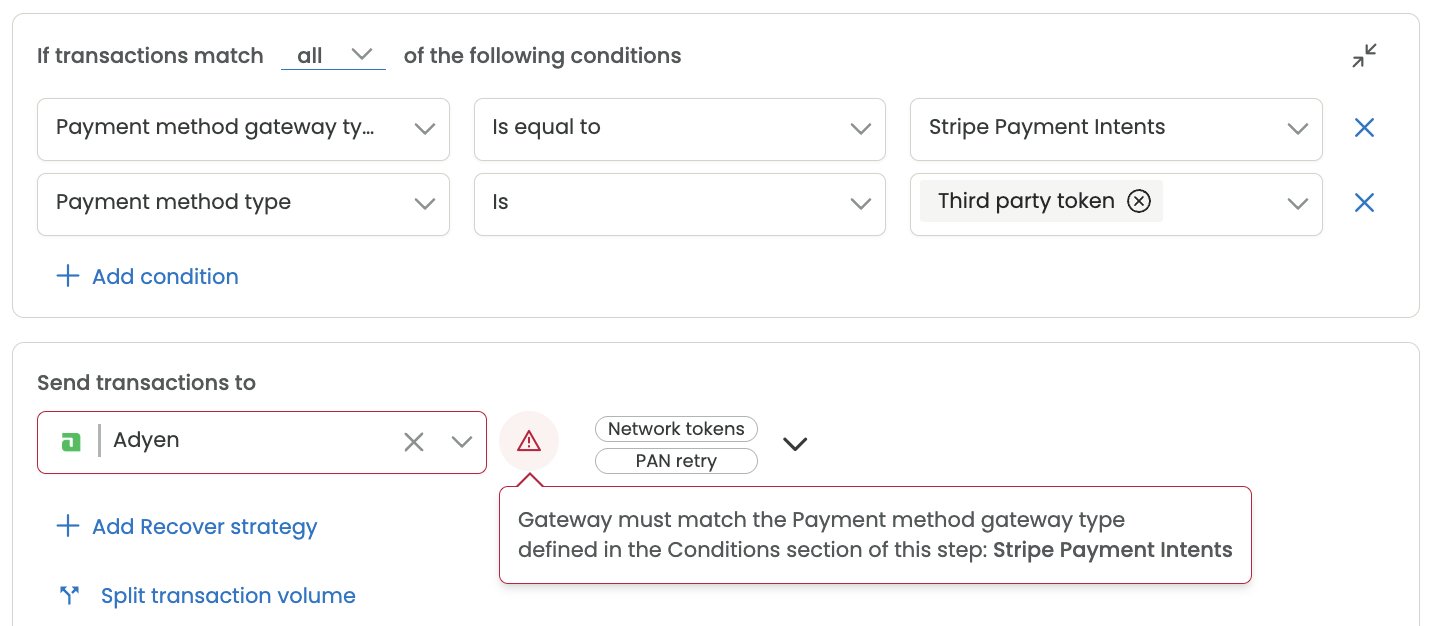This screenshot has height=626, width=1434.
Task: Remove the Payment method gateway type condition
Action: [x=1364, y=128]
